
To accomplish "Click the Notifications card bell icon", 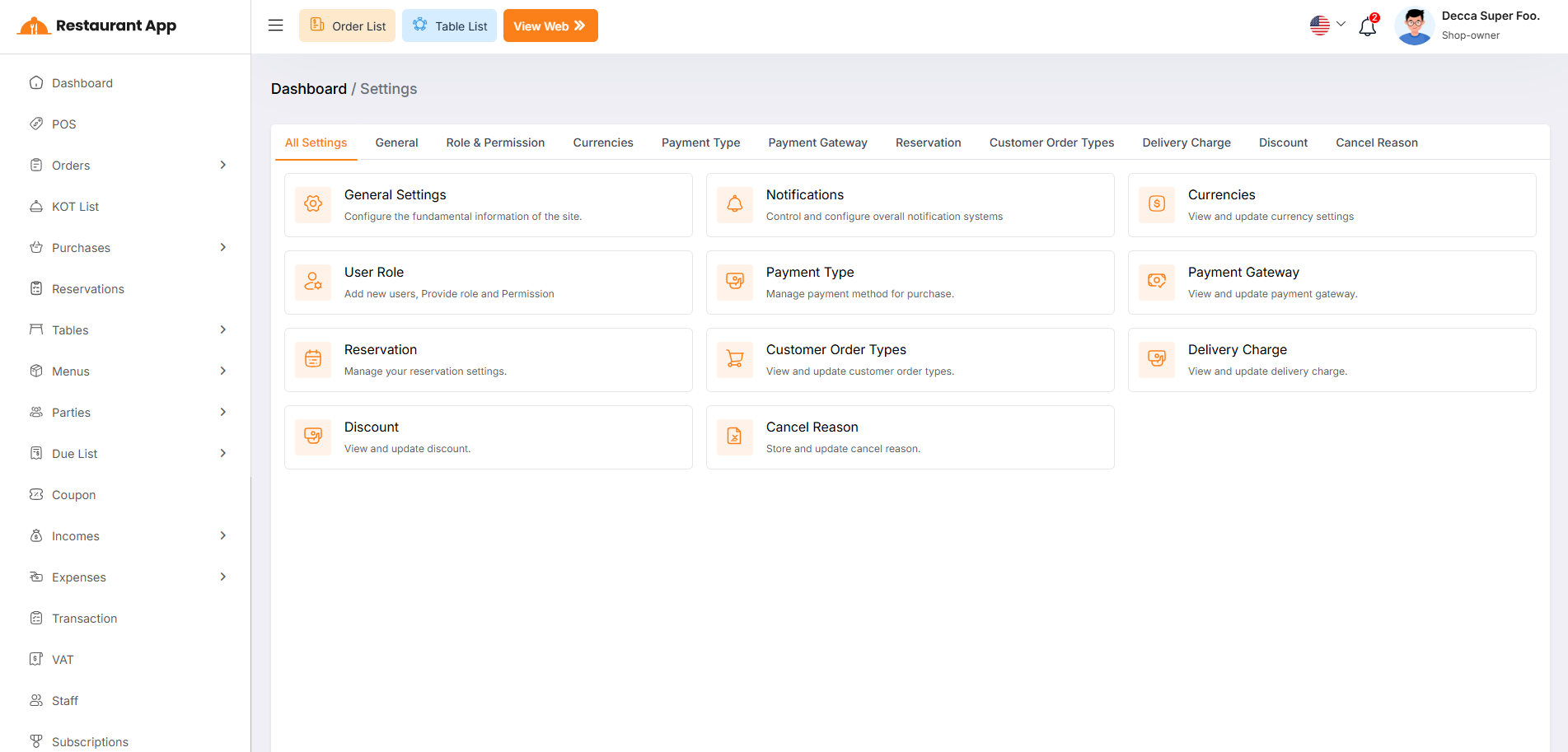I will pyautogui.click(x=735, y=204).
